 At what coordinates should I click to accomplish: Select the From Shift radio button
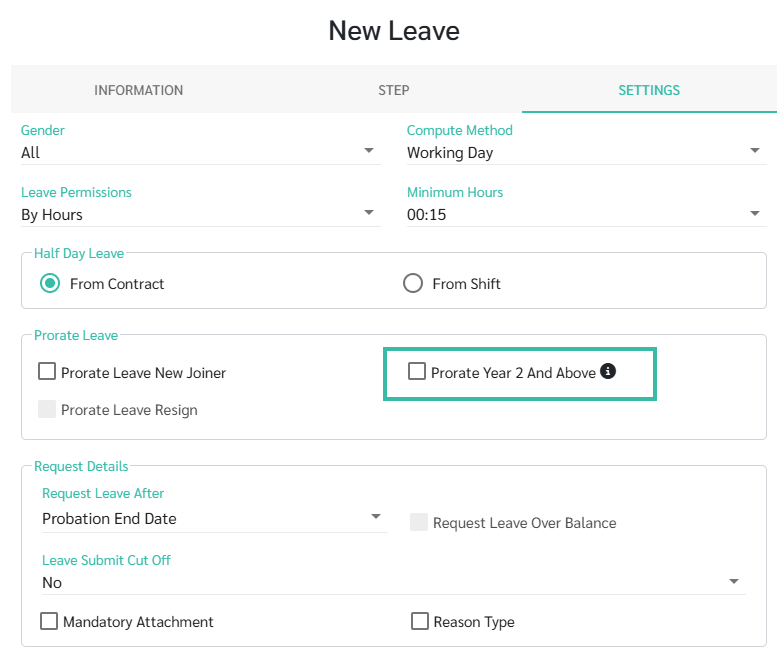coord(413,283)
